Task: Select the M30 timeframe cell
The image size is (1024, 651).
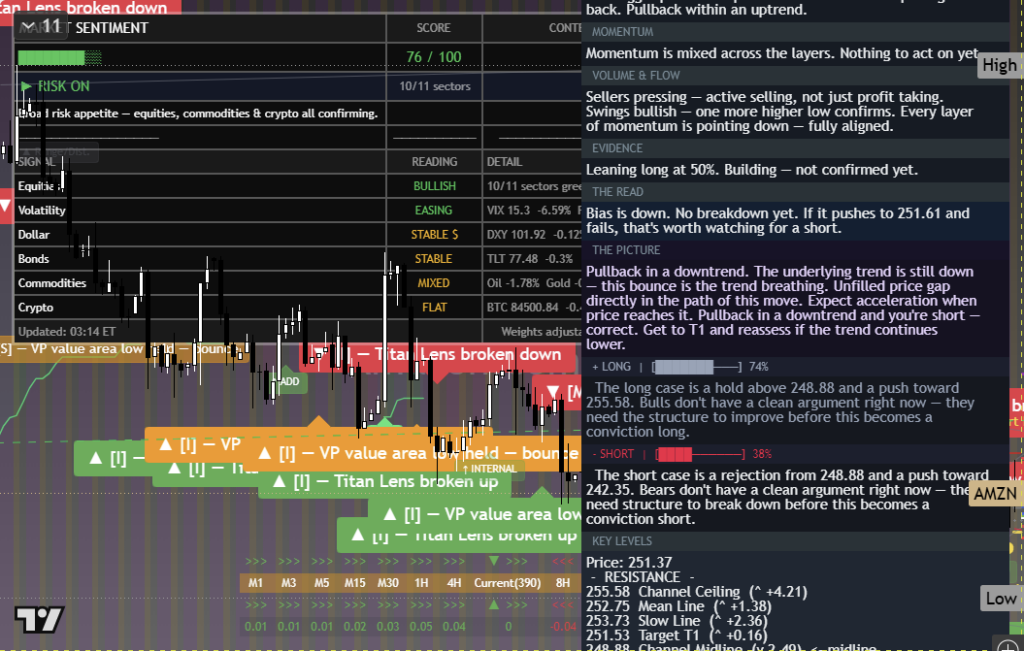Action: click(x=388, y=582)
